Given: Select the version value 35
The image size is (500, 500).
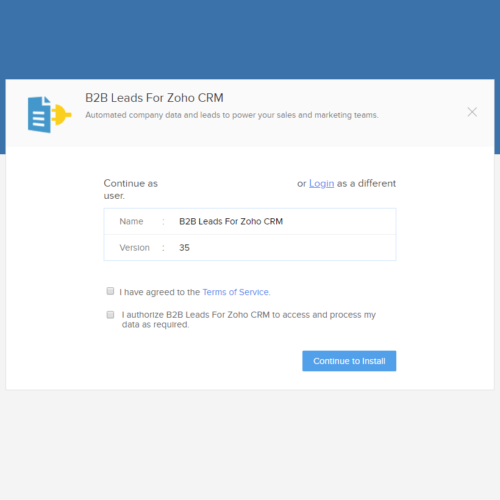Looking at the screenshot, I should point(184,248).
